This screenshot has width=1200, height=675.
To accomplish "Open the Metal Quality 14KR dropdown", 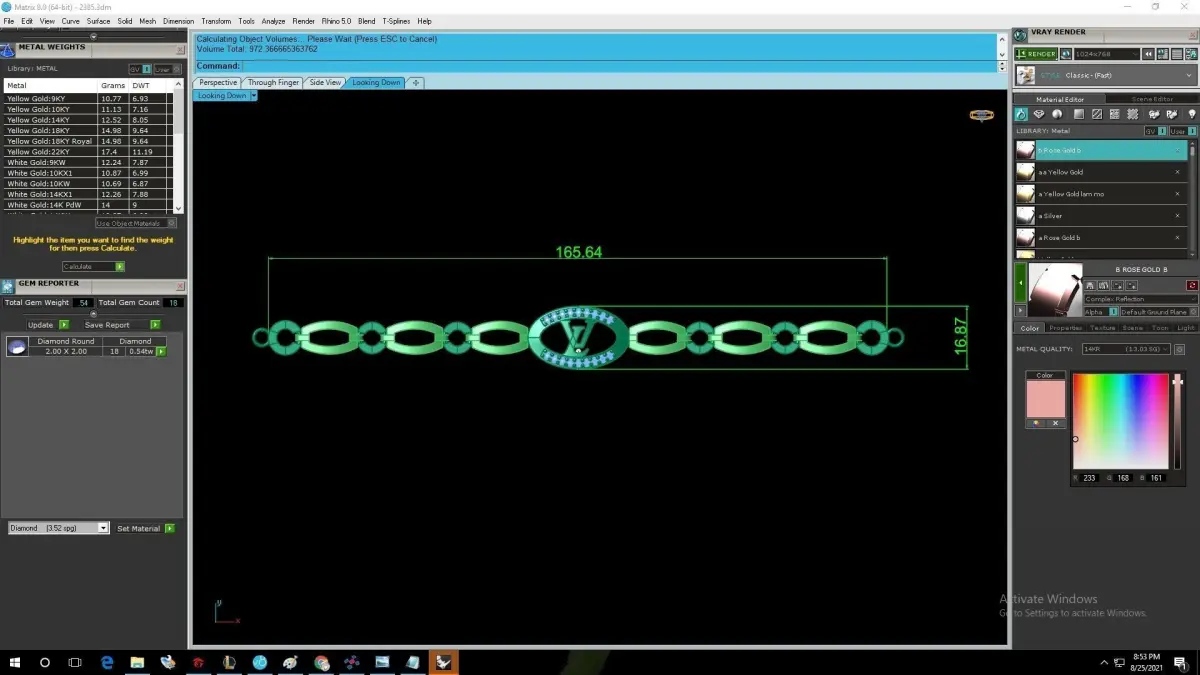I will 1127,349.
